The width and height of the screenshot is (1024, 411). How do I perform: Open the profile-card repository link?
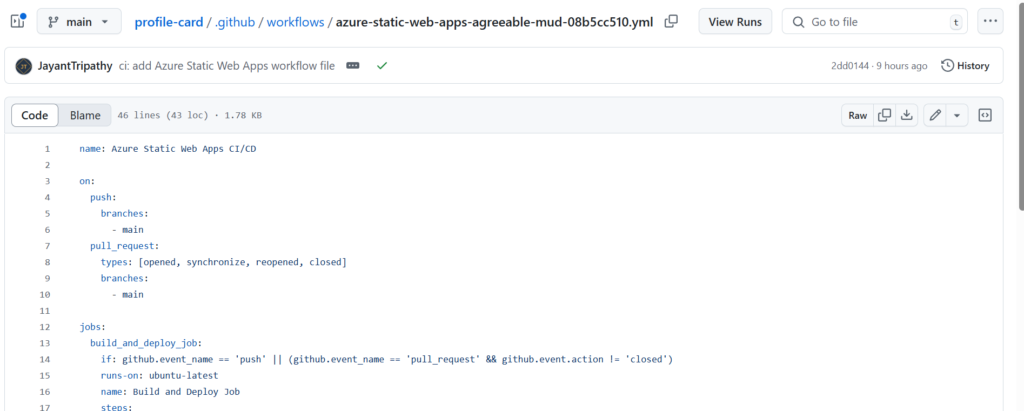pos(168,22)
